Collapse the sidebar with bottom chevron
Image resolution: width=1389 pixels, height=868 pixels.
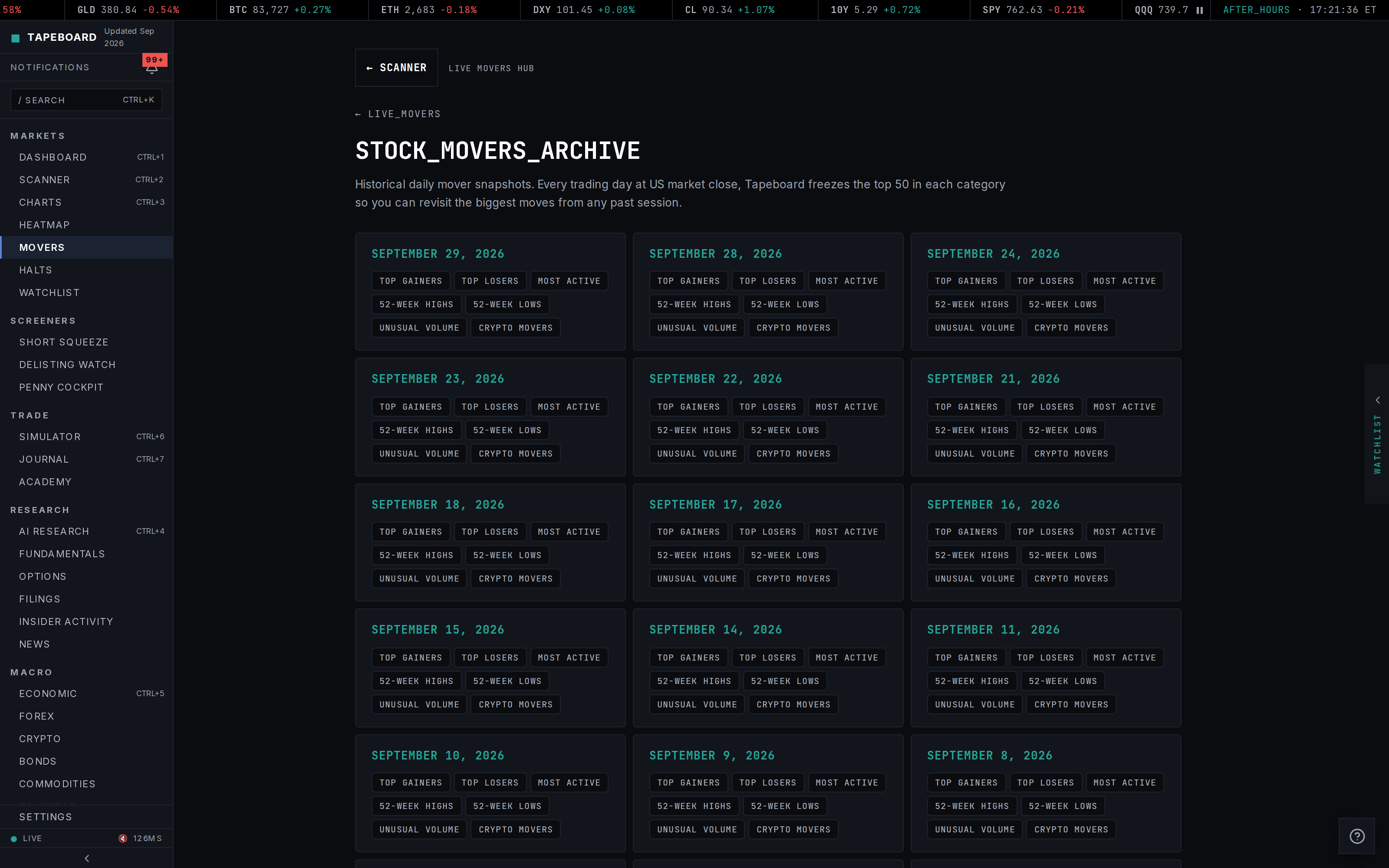click(87, 858)
